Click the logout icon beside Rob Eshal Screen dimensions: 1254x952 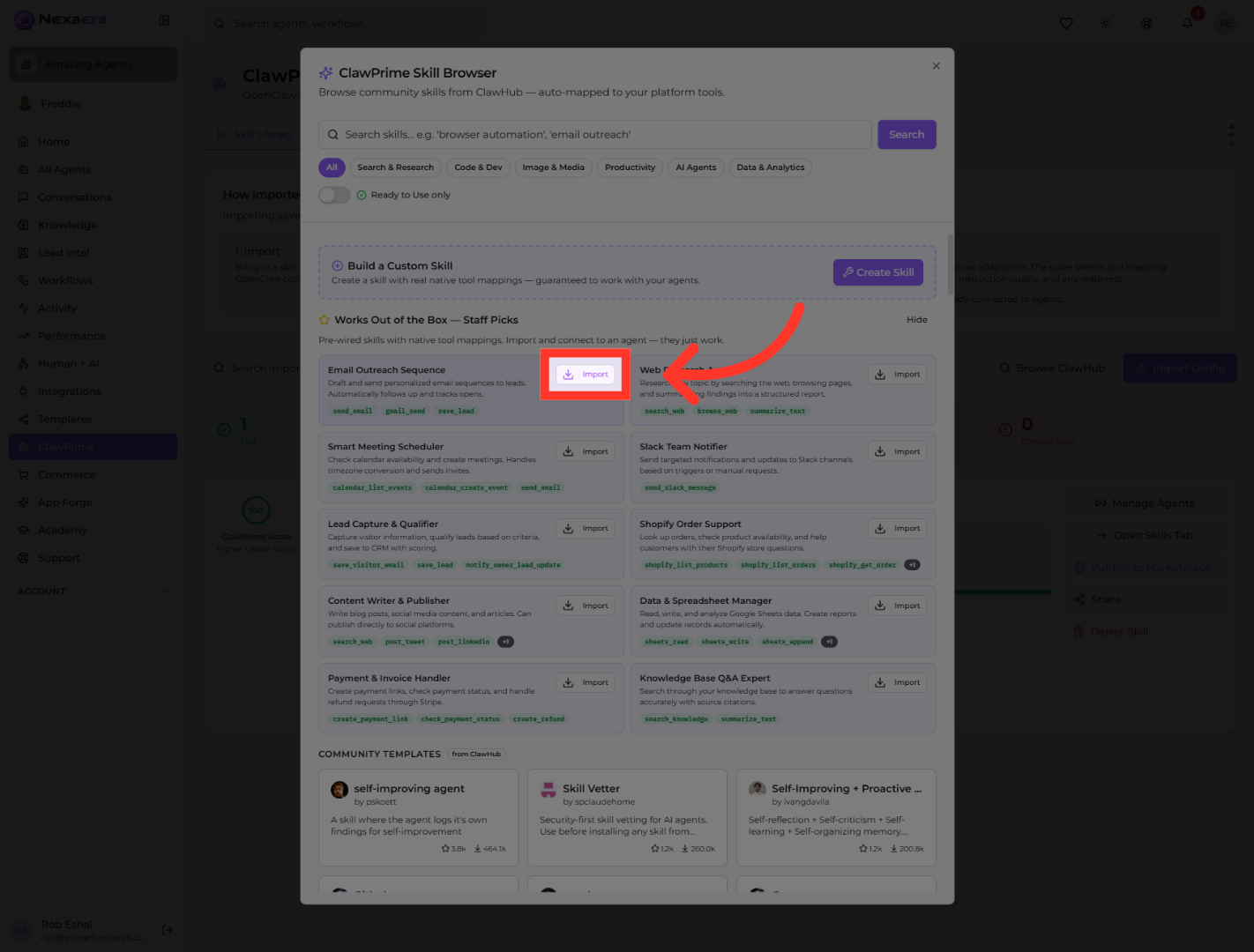[168, 930]
